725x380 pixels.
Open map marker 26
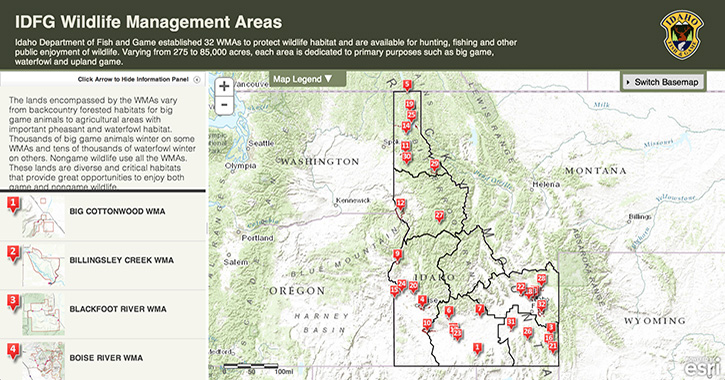pyautogui.click(x=528, y=332)
